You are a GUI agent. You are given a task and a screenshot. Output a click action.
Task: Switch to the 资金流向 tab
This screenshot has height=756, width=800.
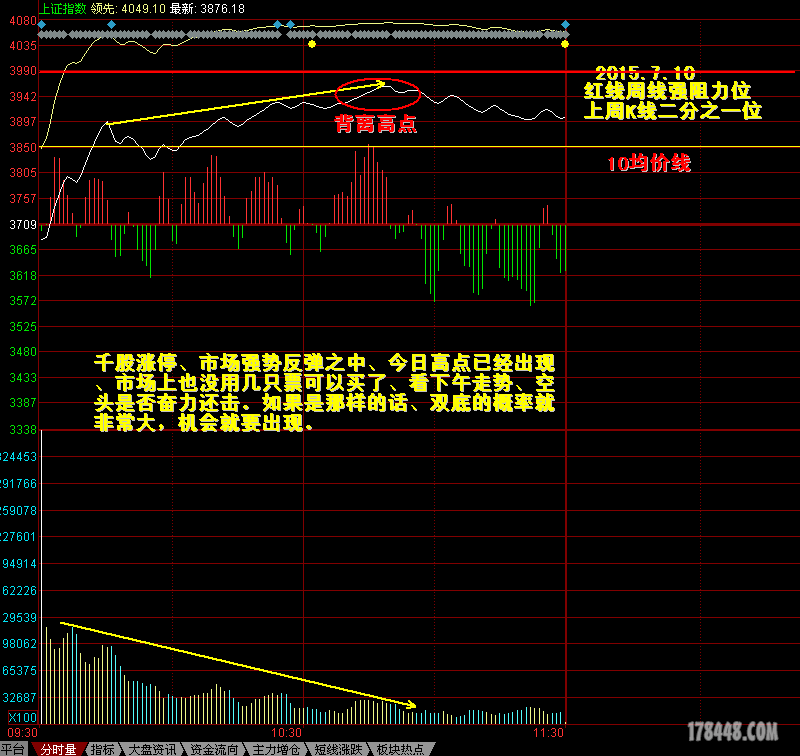point(214,749)
